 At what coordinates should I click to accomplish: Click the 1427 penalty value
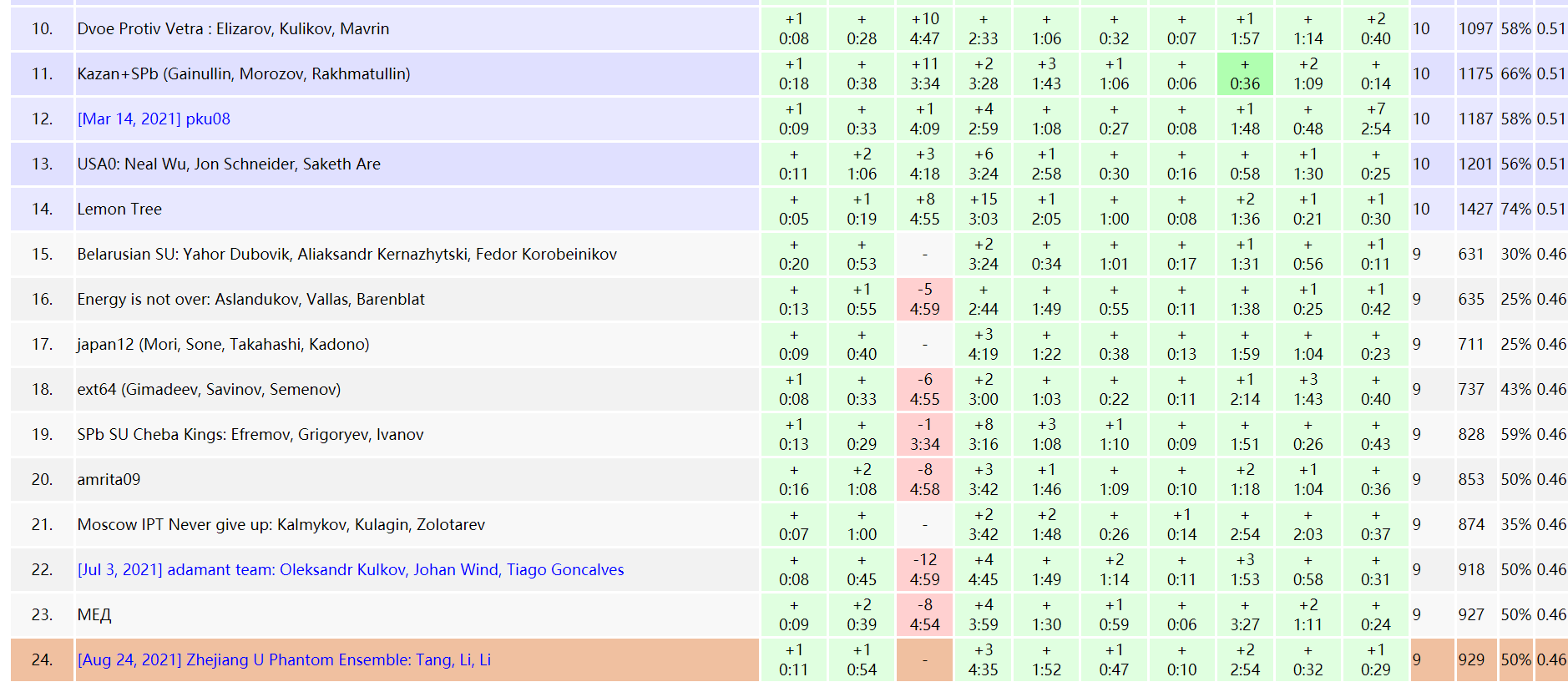click(1475, 209)
